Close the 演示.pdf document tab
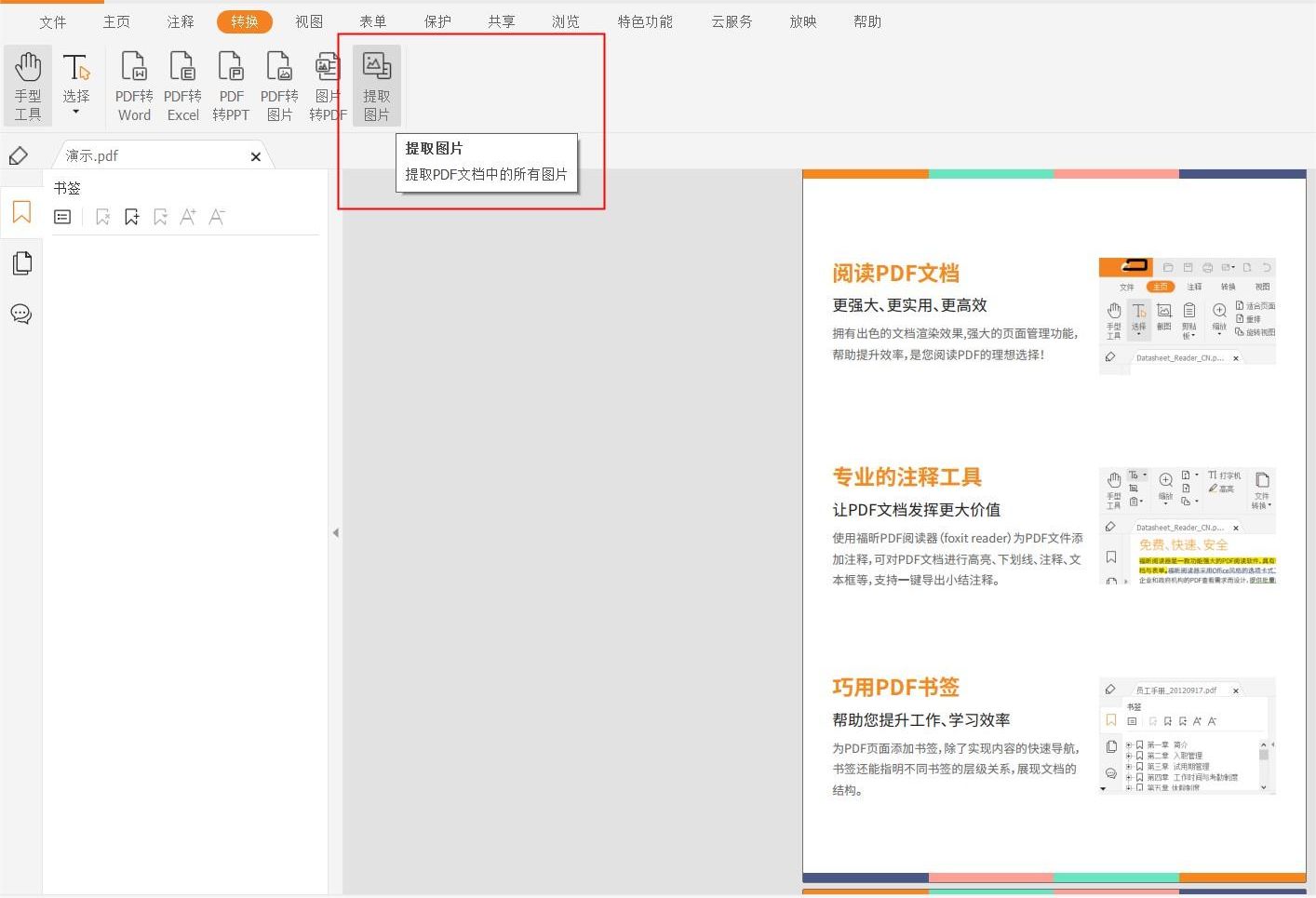This screenshot has width=1316, height=898. click(x=256, y=156)
